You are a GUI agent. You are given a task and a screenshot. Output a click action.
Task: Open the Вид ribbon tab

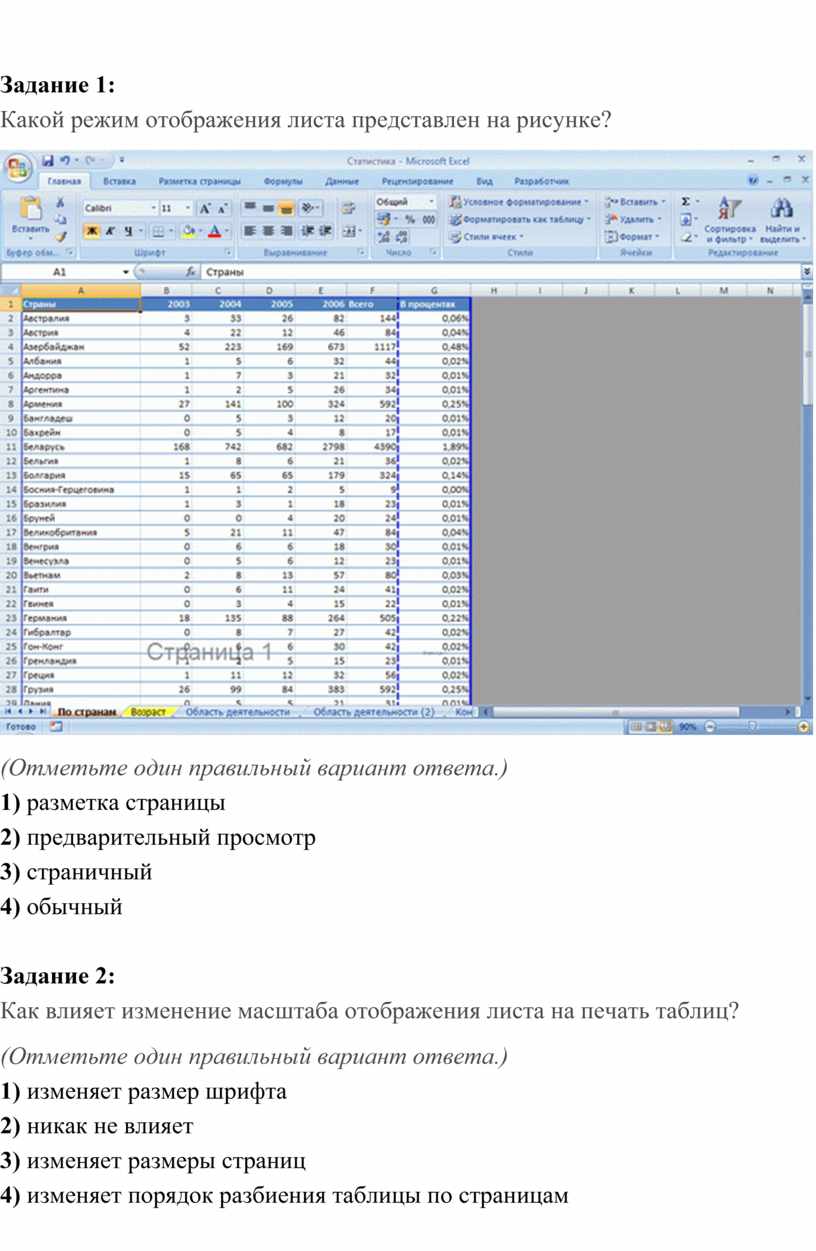484,181
